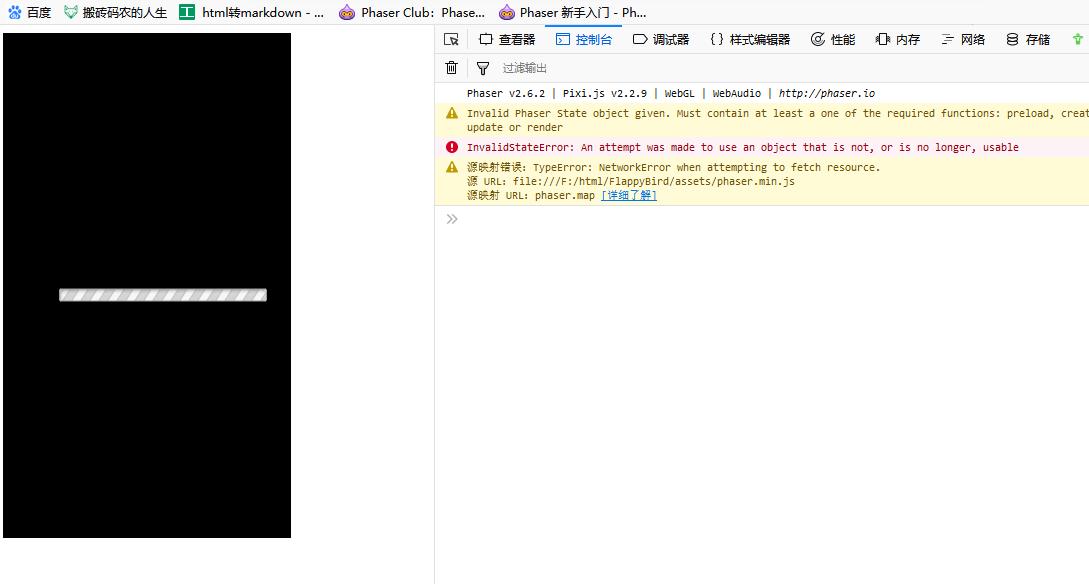
Task: Switch to the 控制台 console tab
Action: click(x=584, y=40)
